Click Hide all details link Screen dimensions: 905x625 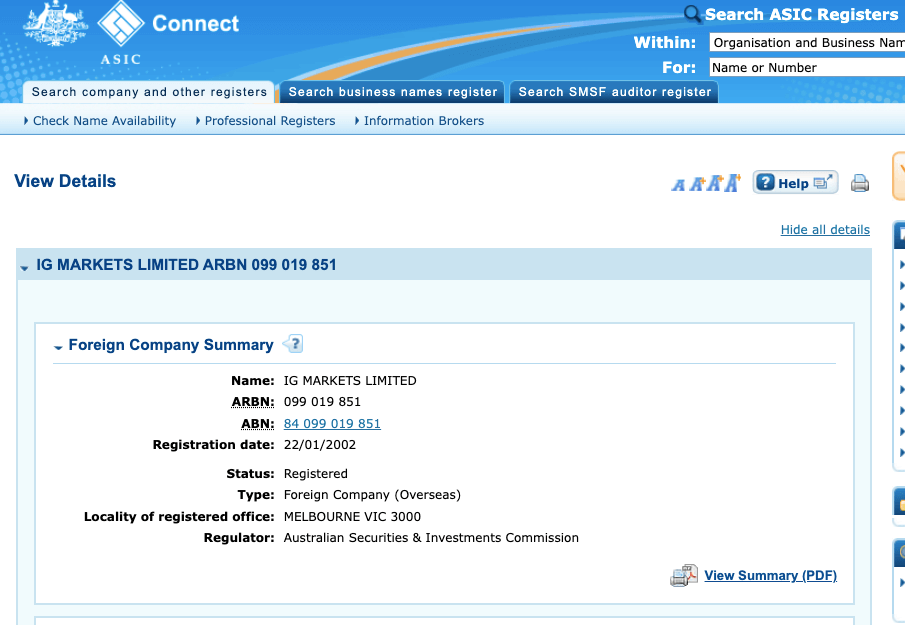pos(825,230)
